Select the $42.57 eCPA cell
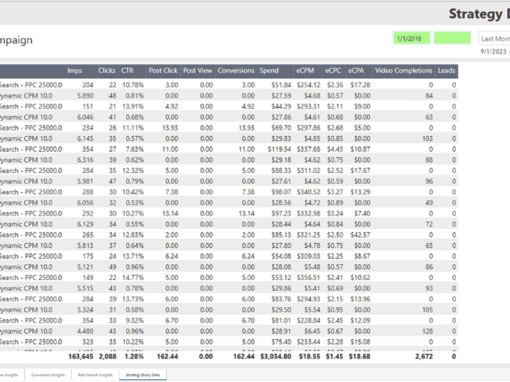 pyautogui.click(x=360, y=235)
